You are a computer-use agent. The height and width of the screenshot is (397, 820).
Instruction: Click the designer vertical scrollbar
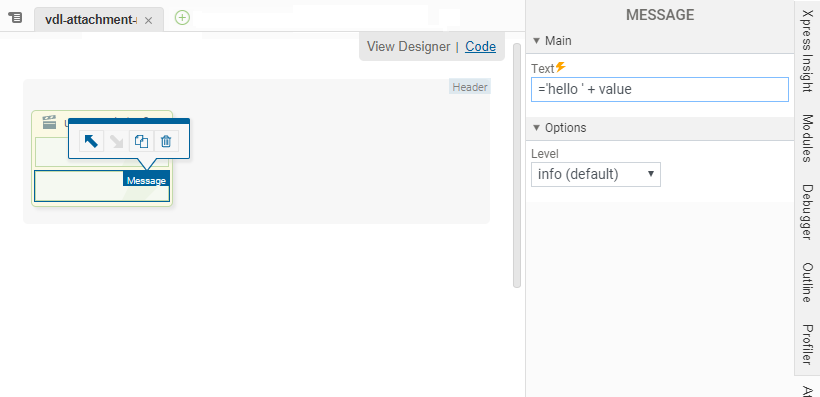click(517, 165)
